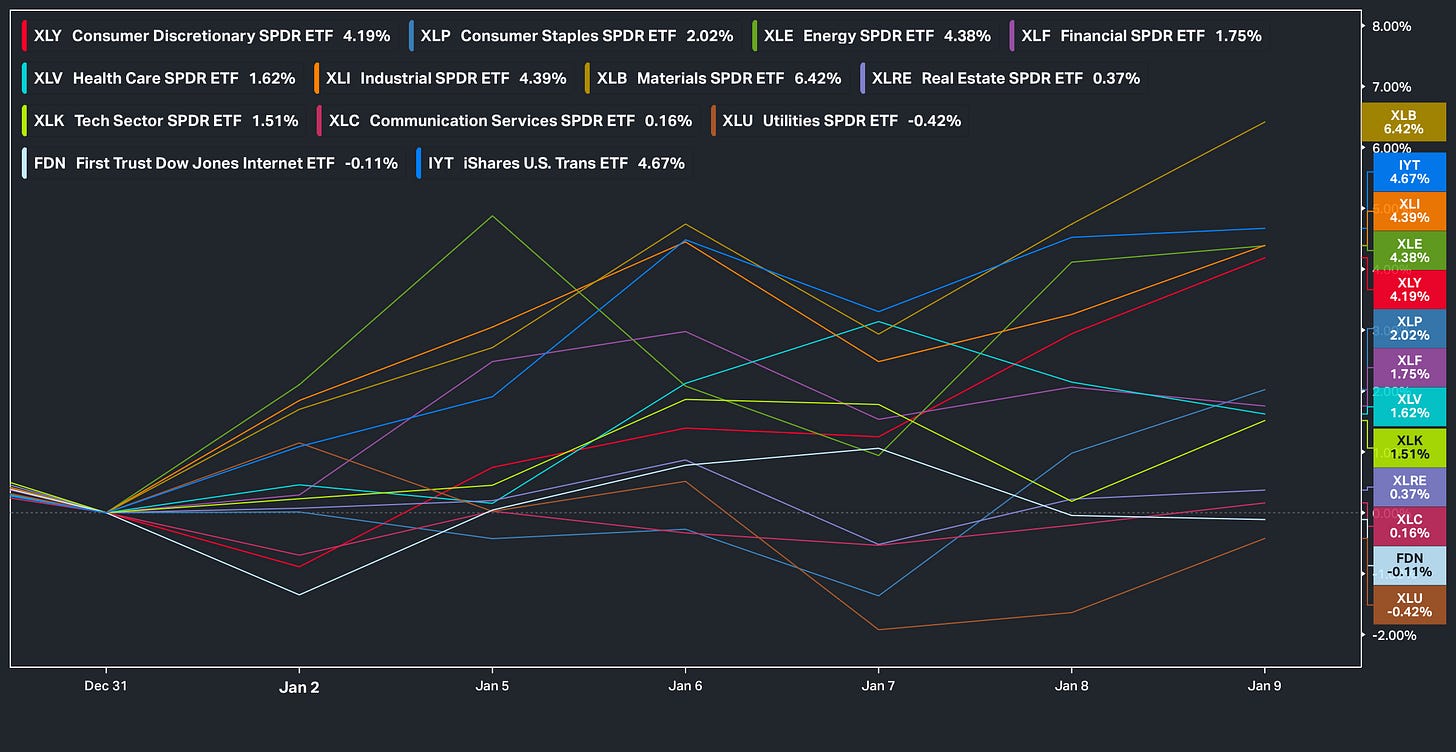Image resolution: width=1456 pixels, height=752 pixels.
Task: Click the 7.00% y-axis tick label
Action: 1393,87
